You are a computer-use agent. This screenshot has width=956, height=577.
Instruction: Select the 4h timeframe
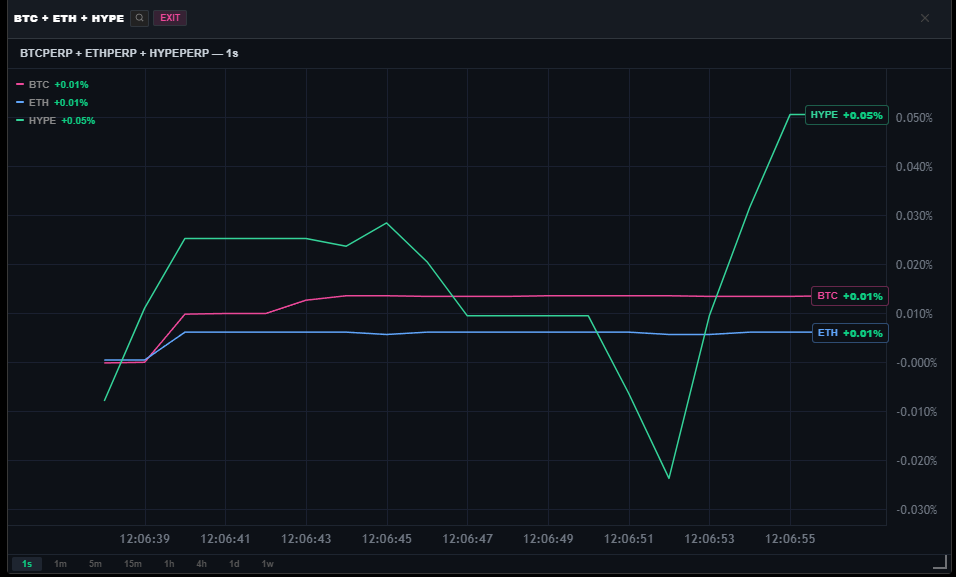click(201, 564)
